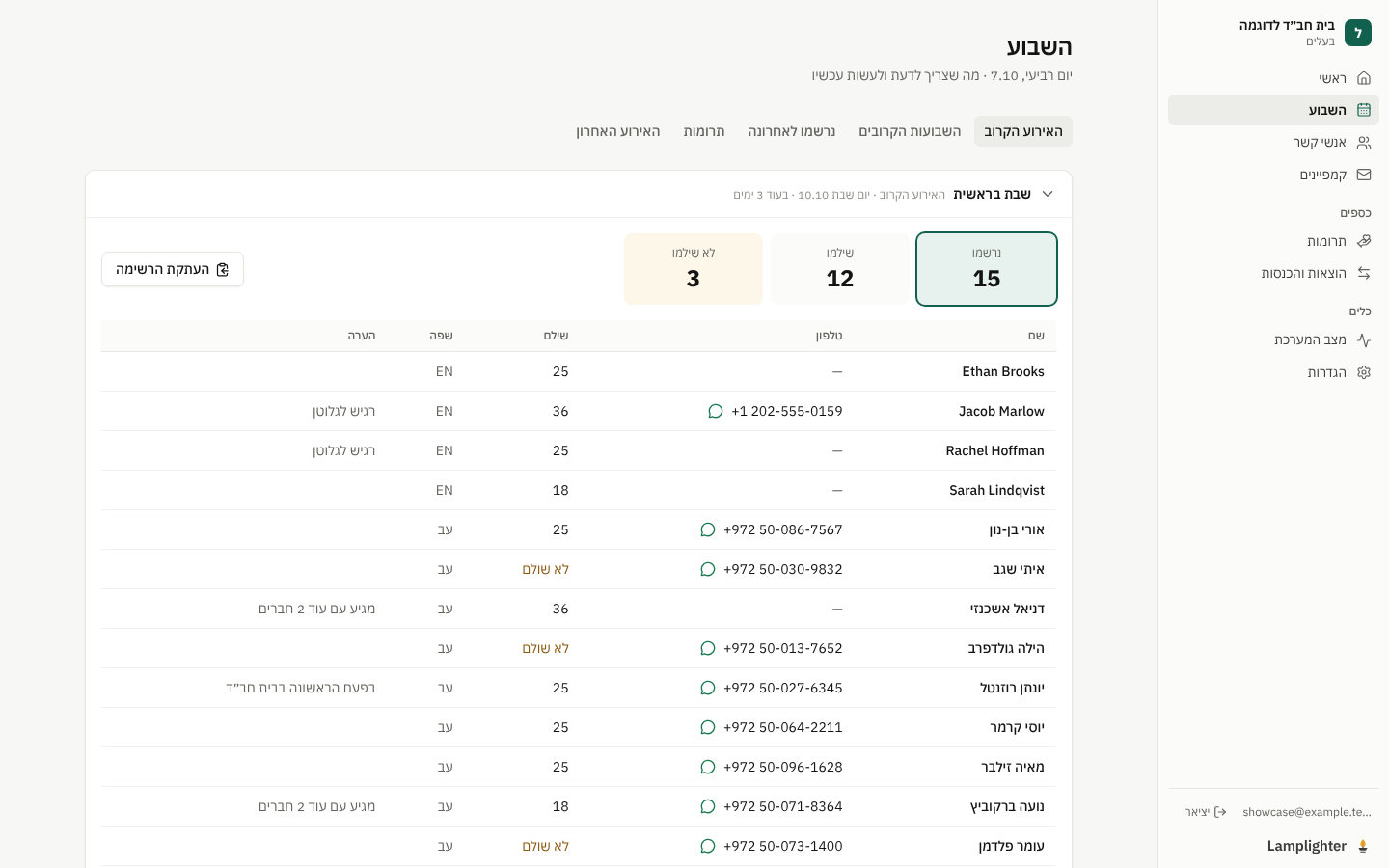This screenshot has height=868, width=1389.
Task: Log out with the יציאה button
Action: pyautogui.click(x=1206, y=812)
